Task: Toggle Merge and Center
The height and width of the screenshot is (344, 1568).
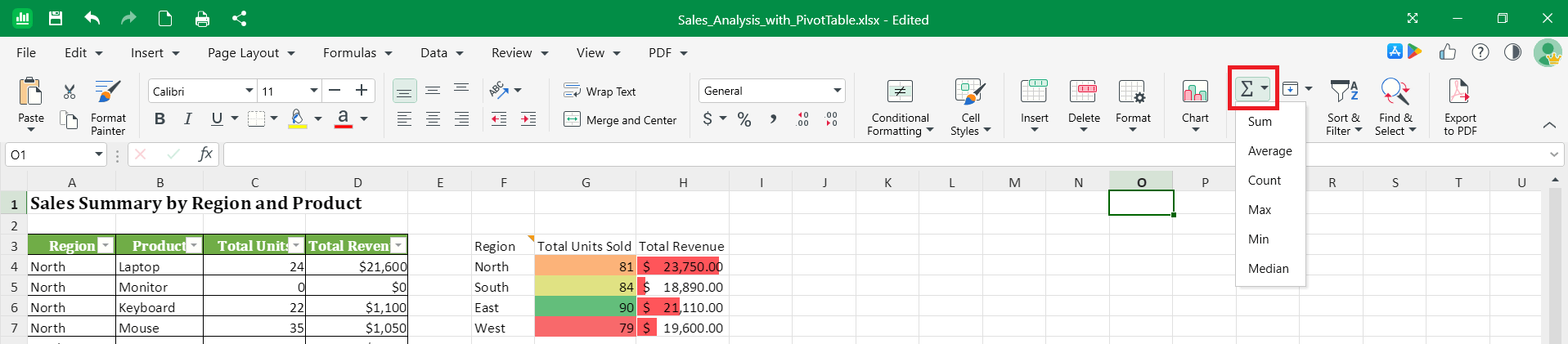Action: 620,119
